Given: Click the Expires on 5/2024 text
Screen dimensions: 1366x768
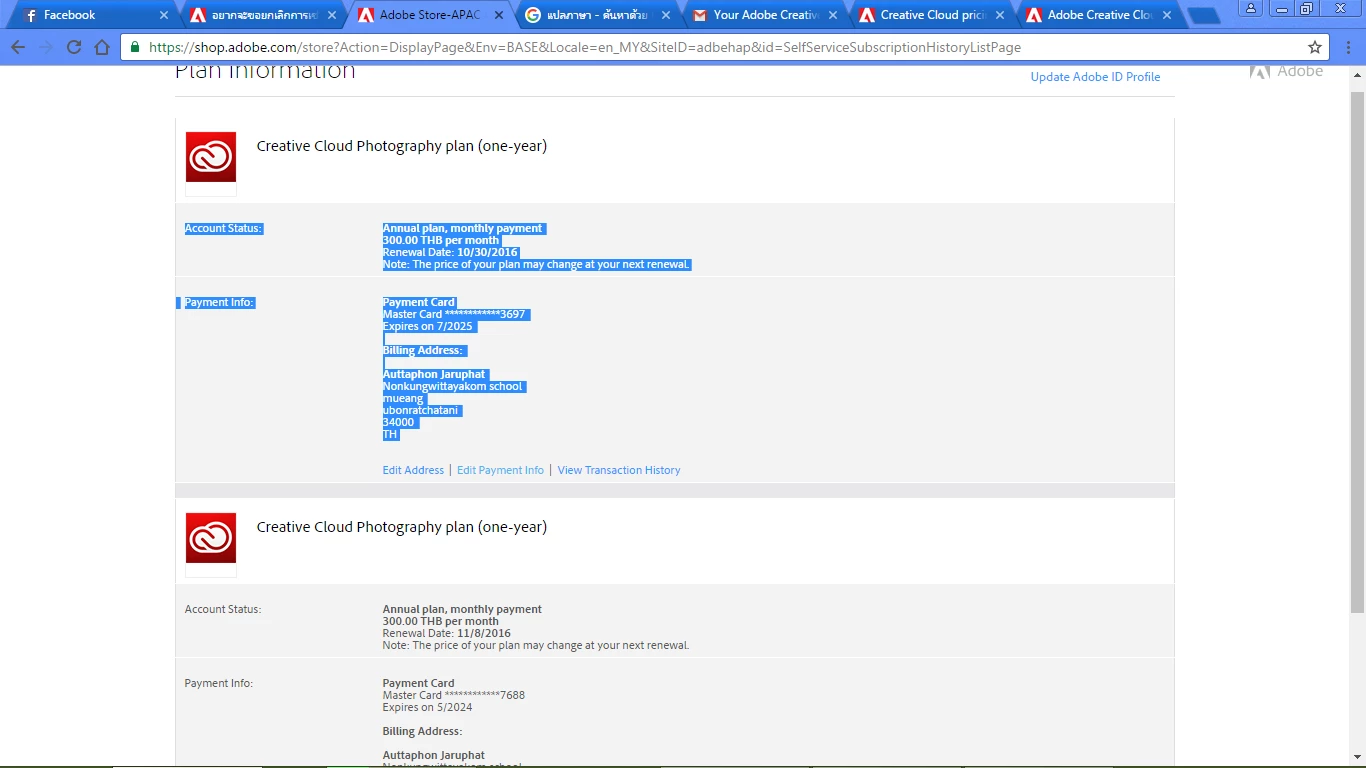Looking at the screenshot, I should click(428, 707).
